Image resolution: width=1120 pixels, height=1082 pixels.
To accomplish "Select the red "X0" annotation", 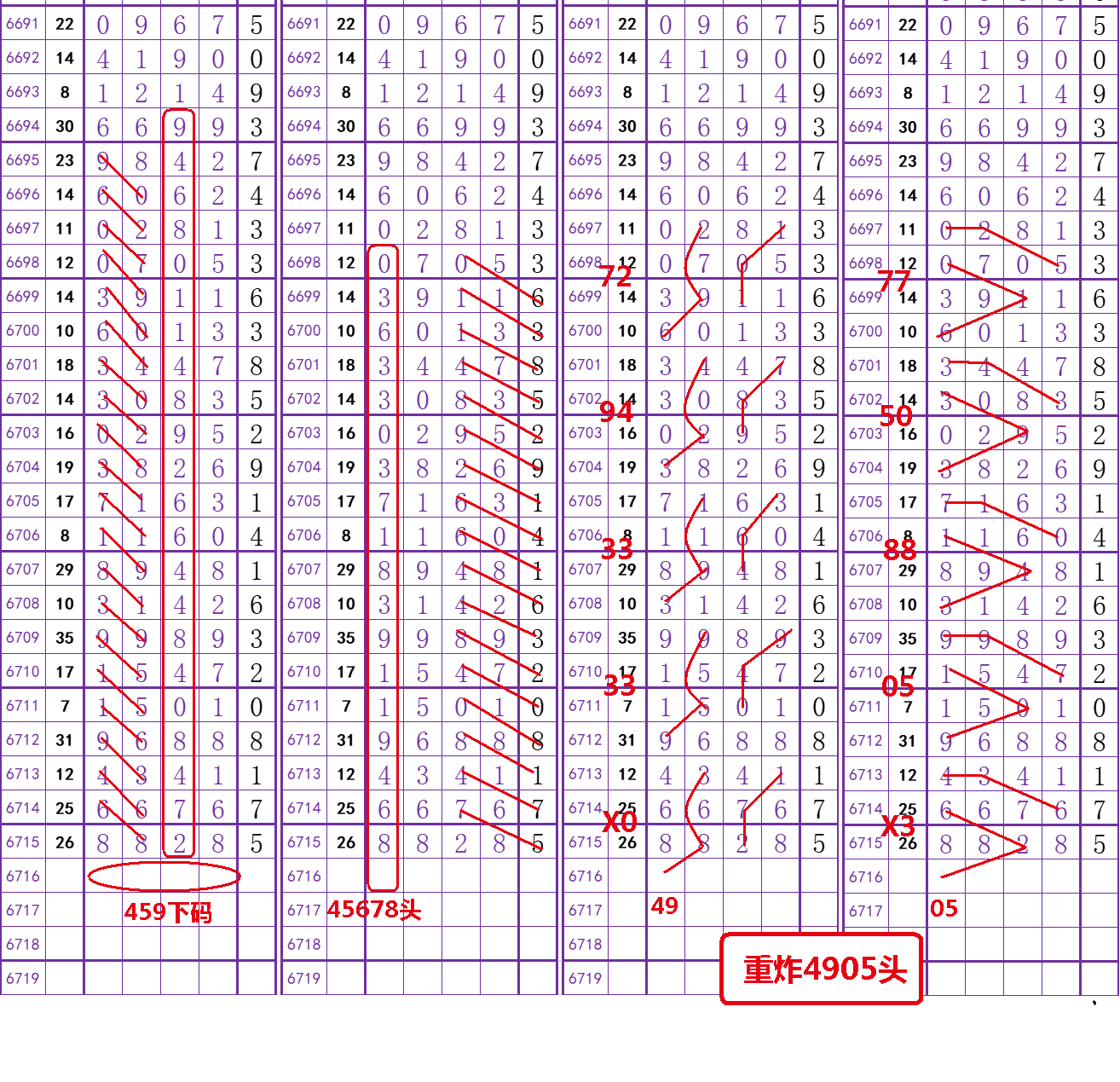I will (x=620, y=821).
